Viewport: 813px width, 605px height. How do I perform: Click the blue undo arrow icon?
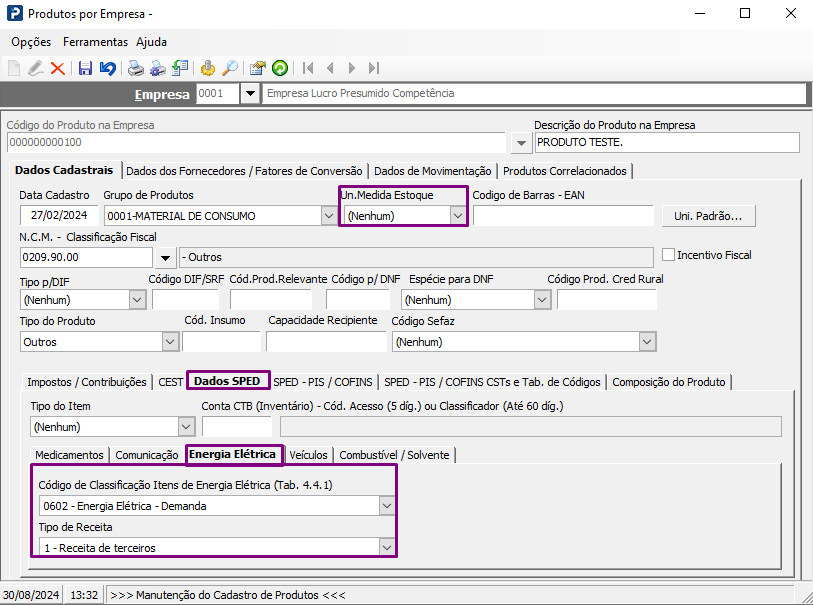coord(106,68)
